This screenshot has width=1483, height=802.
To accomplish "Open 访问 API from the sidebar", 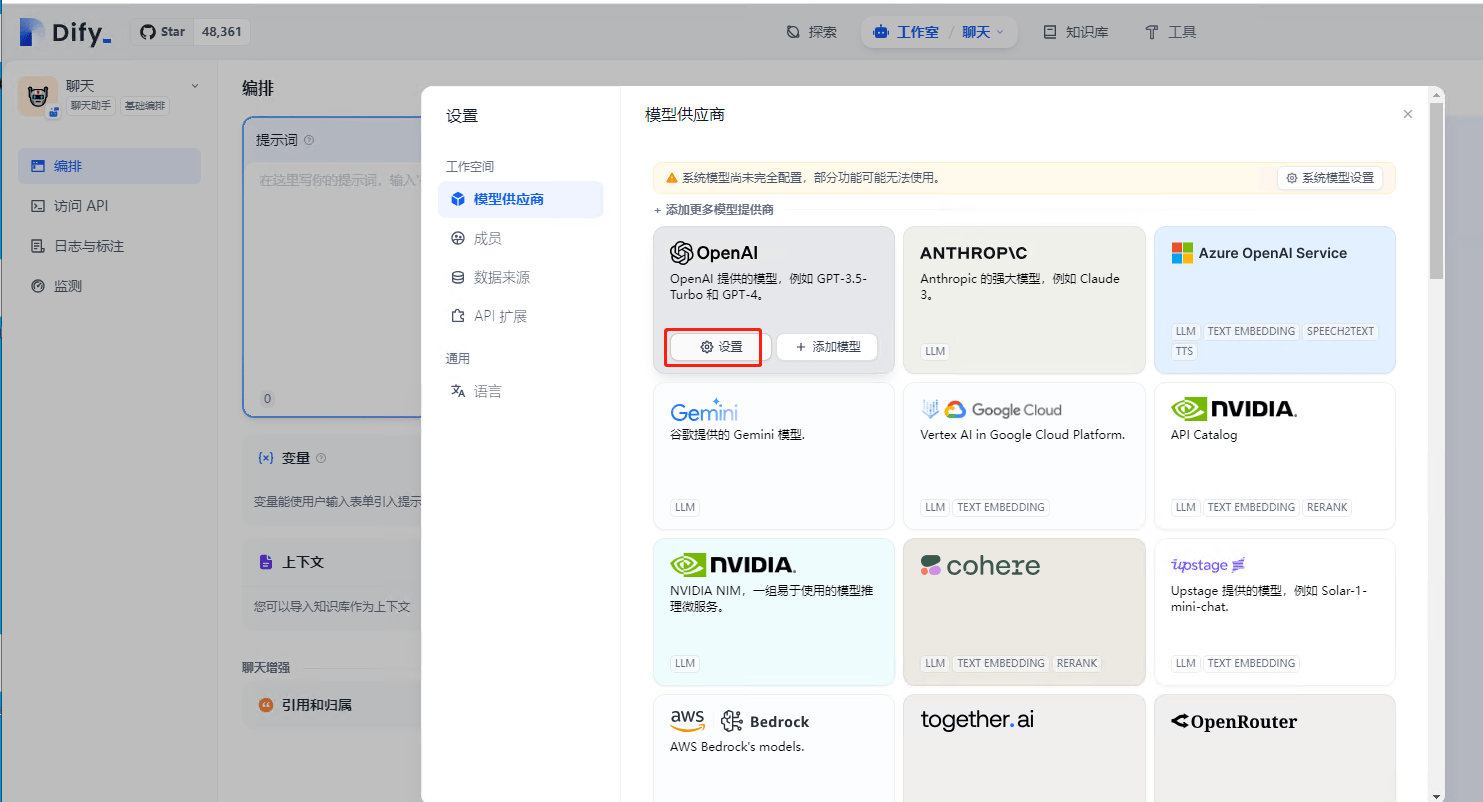I will 109,206.
